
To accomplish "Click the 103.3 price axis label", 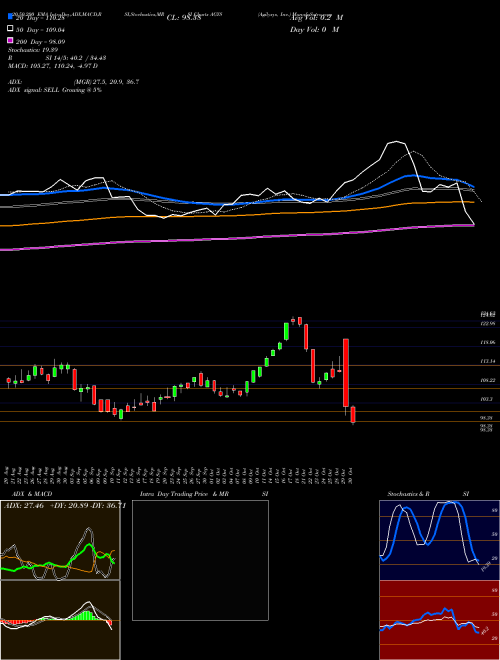I will pos(487,399).
